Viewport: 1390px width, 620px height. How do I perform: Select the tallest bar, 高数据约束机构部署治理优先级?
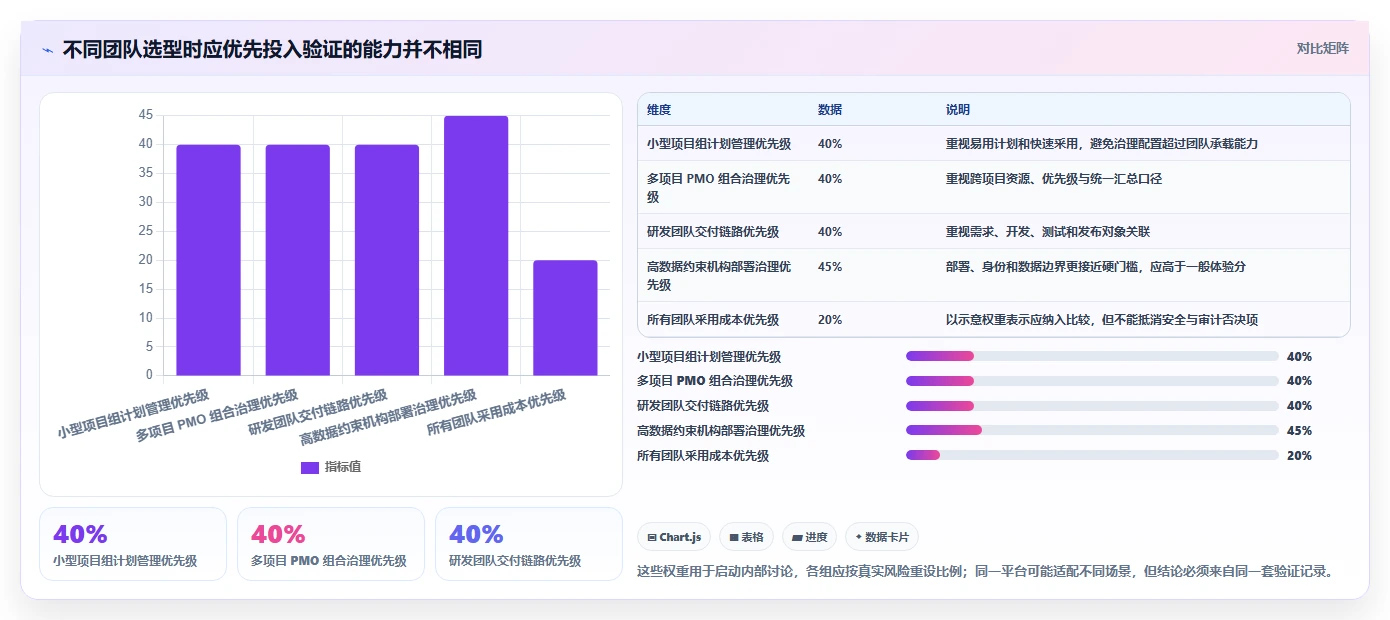(x=476, y=246)
